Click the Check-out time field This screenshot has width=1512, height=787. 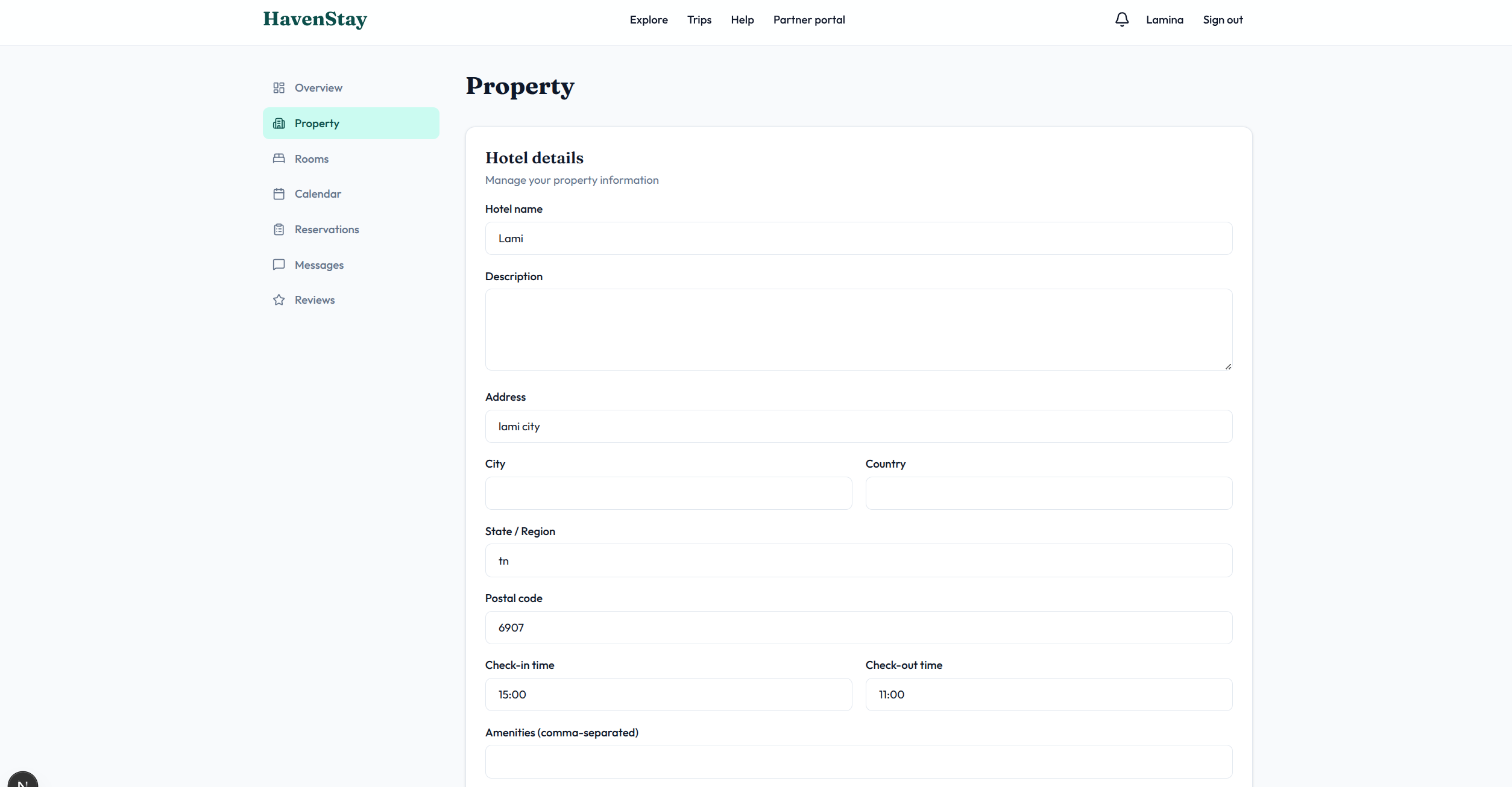1049,695
